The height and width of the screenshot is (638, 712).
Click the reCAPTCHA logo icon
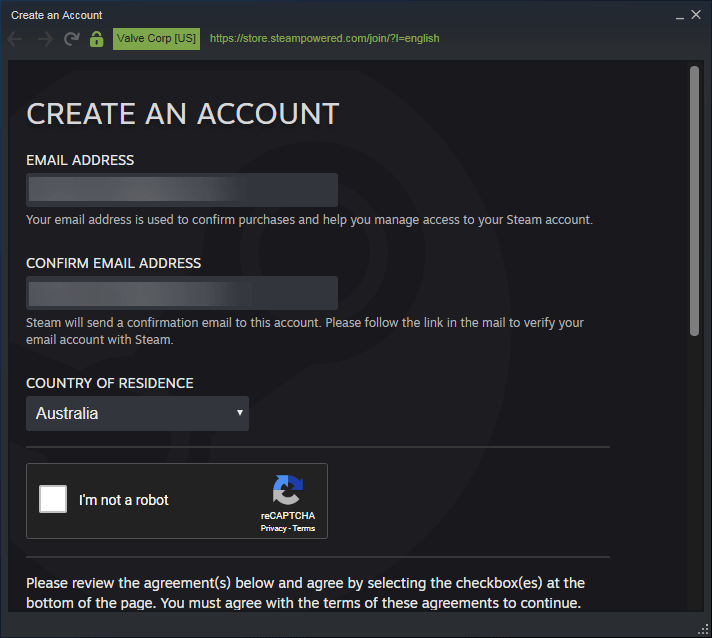point(288,490)
